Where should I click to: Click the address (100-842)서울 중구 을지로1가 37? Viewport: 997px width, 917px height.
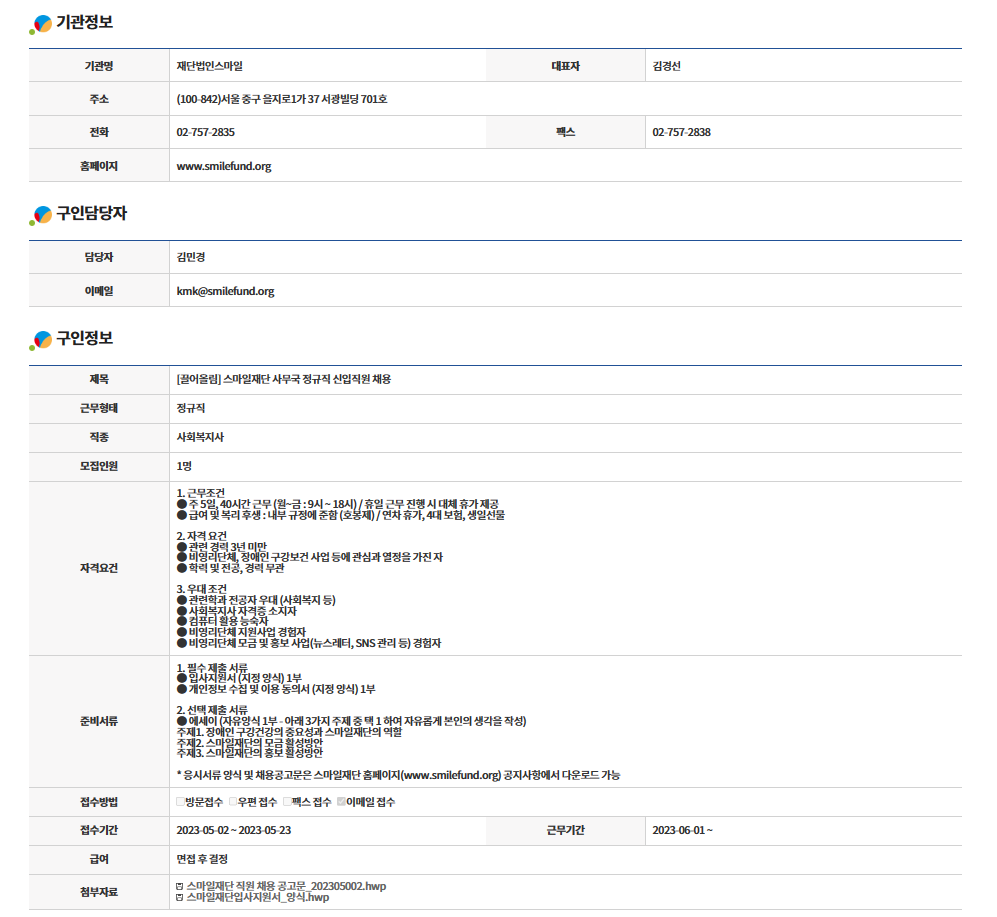point(282,99)
